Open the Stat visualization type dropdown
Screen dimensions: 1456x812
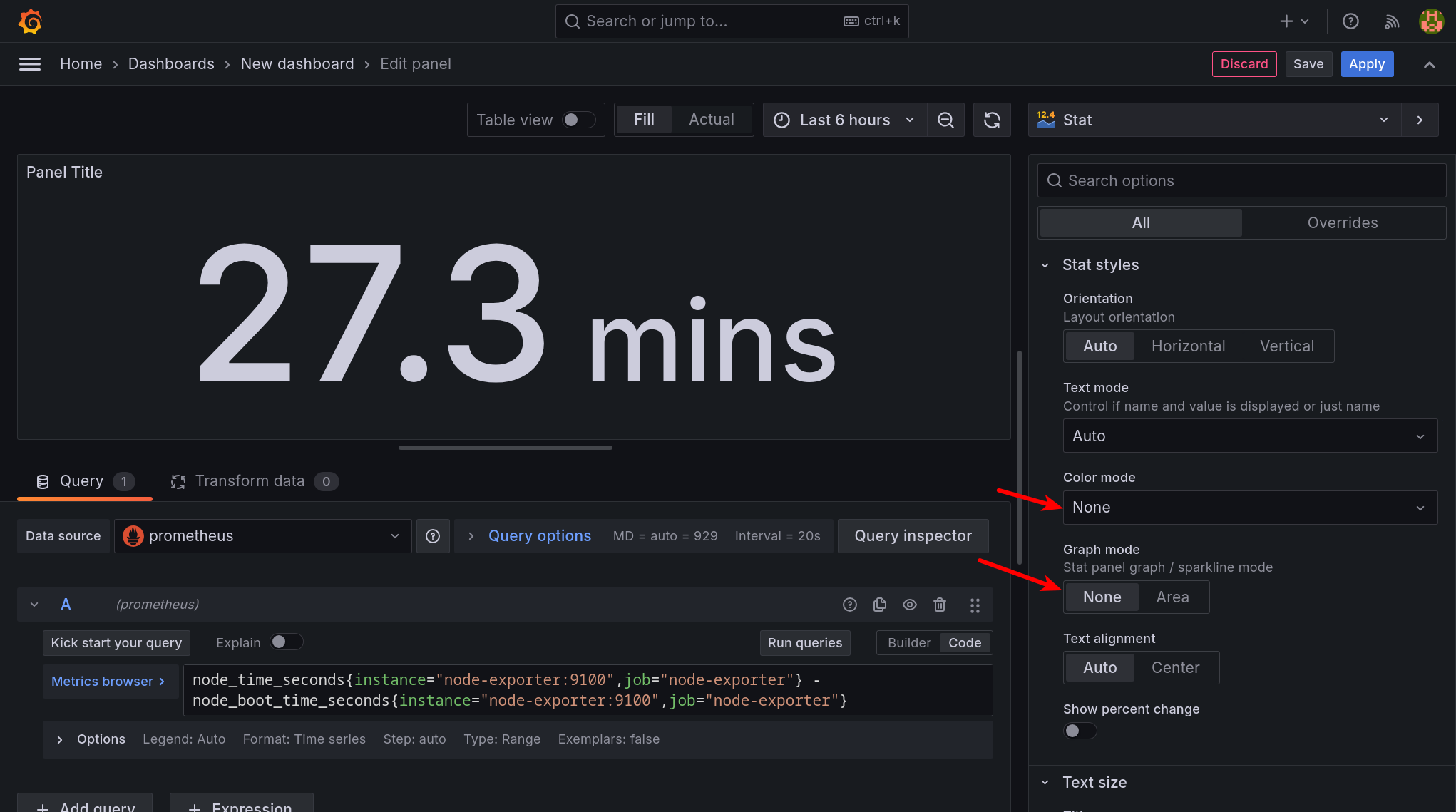tap(1215, 120)
